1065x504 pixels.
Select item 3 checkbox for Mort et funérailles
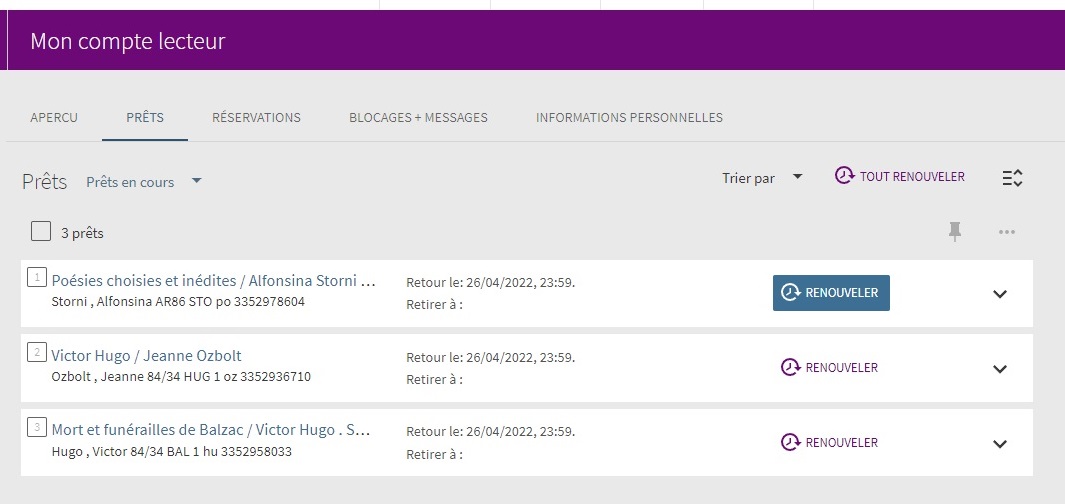click(x=37, y=427)
